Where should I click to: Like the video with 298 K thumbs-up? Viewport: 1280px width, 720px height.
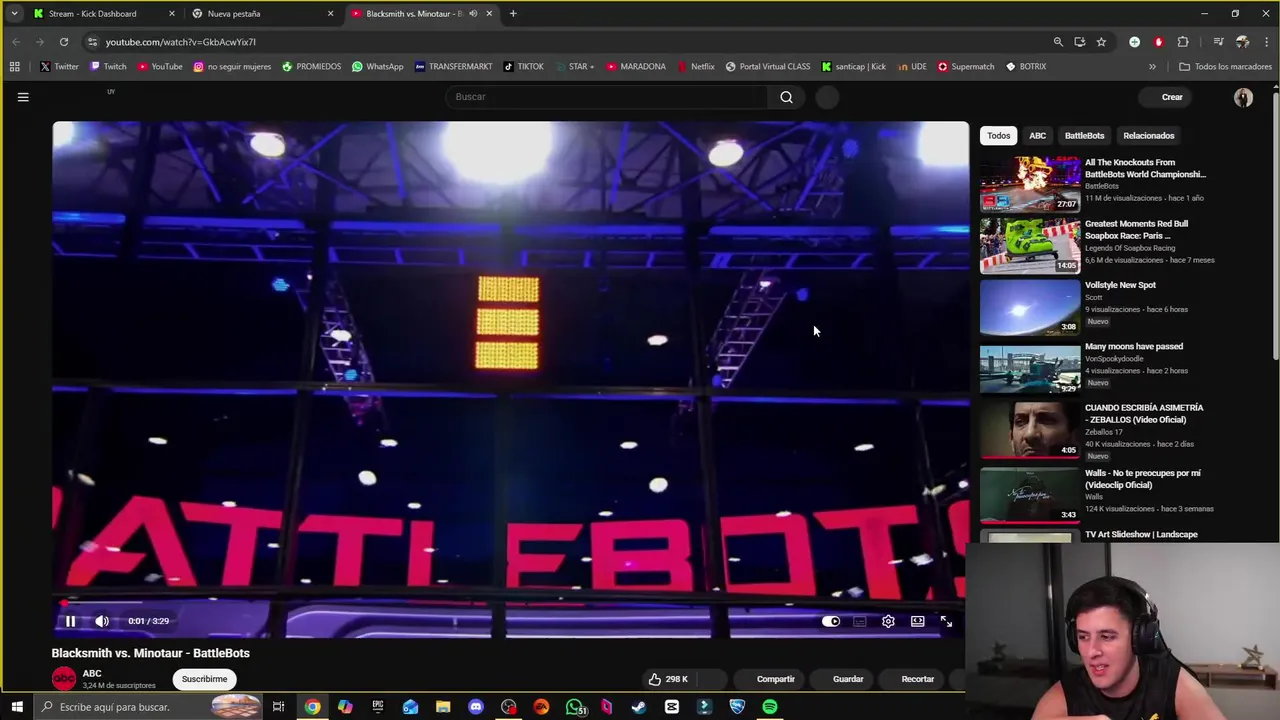coord(668,679)
